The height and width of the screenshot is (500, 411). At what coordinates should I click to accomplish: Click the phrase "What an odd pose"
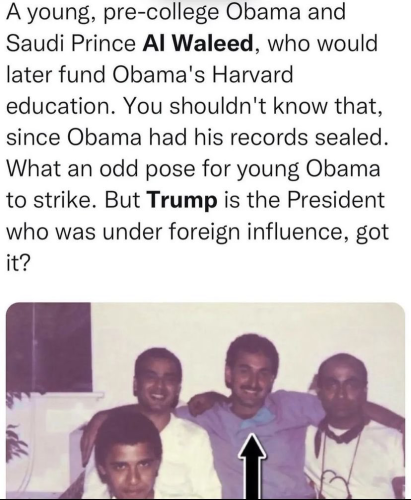pos(101,169)
